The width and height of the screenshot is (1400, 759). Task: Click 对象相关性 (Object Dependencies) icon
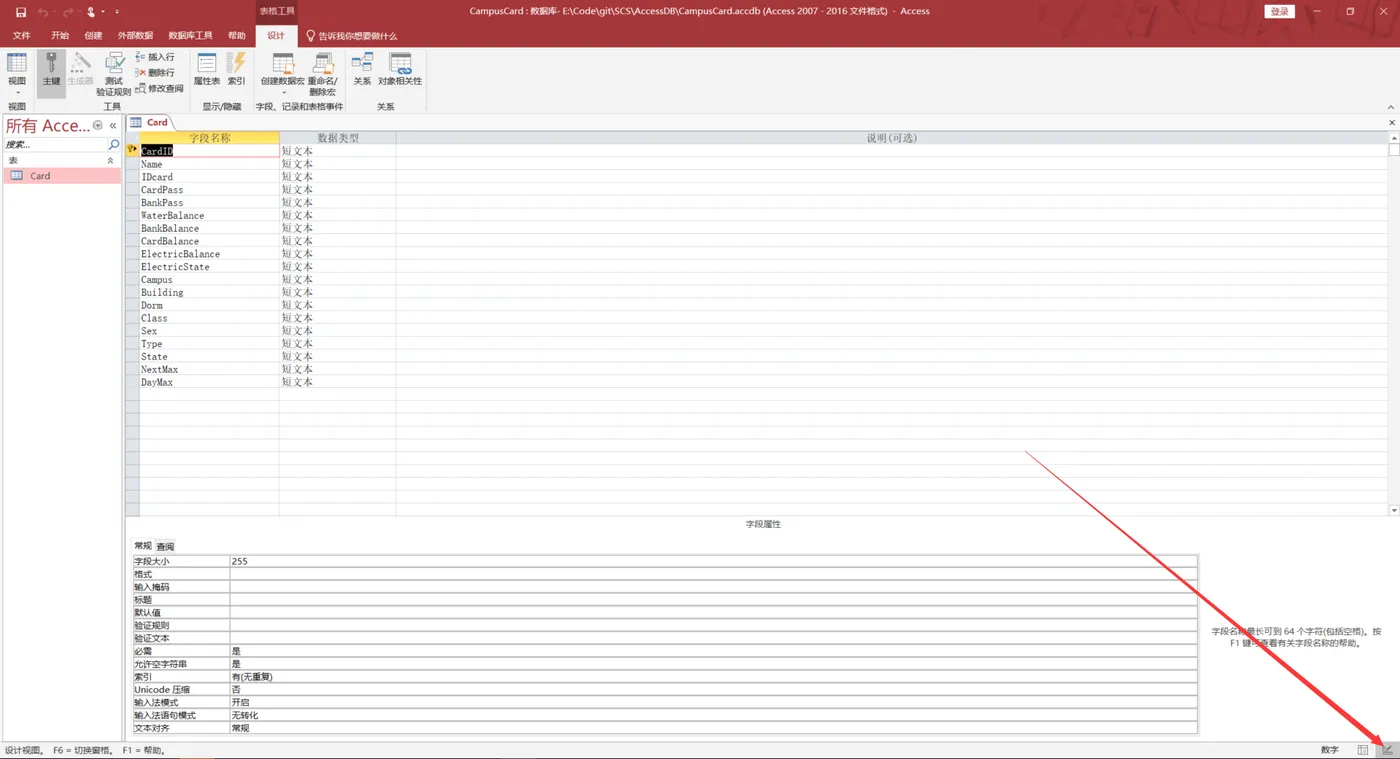(400, 69)
